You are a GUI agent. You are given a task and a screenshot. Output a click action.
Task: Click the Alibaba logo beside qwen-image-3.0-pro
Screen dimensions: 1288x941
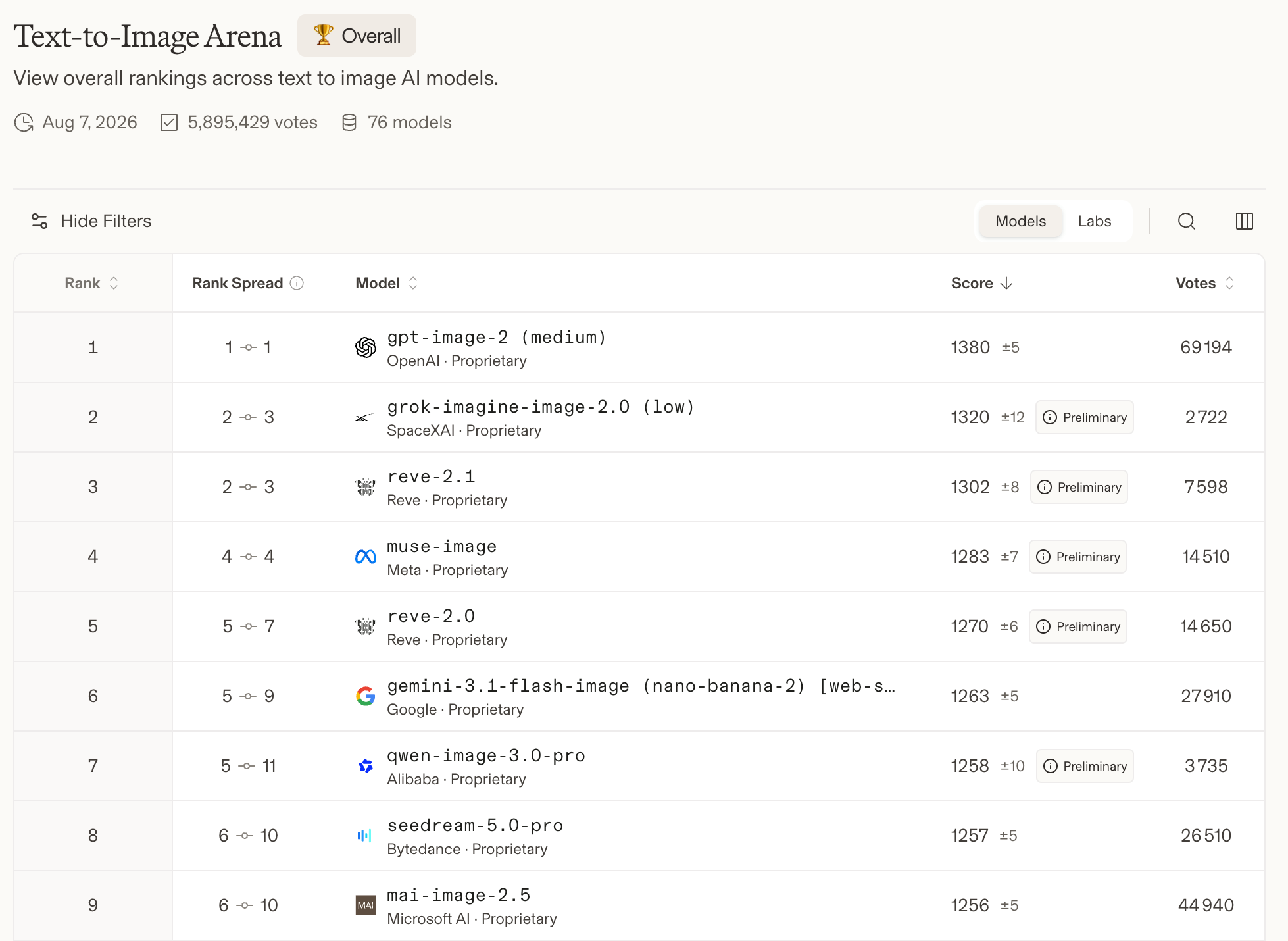tap(366, 766)
